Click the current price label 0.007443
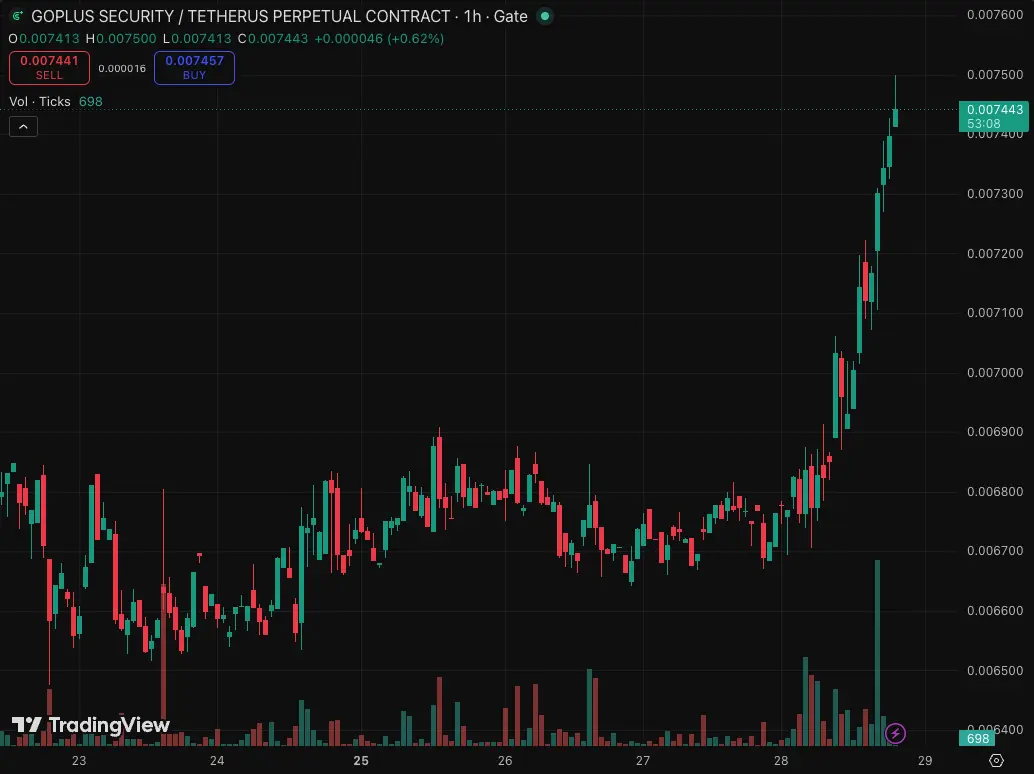 tap(994, 117)
